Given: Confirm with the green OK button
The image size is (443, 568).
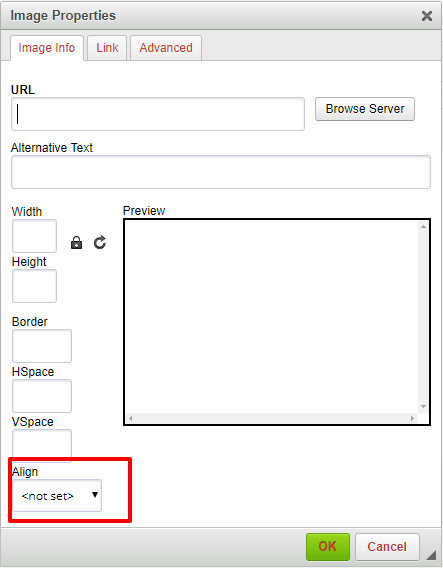Looking at the screenshot, I should [328, 546].
